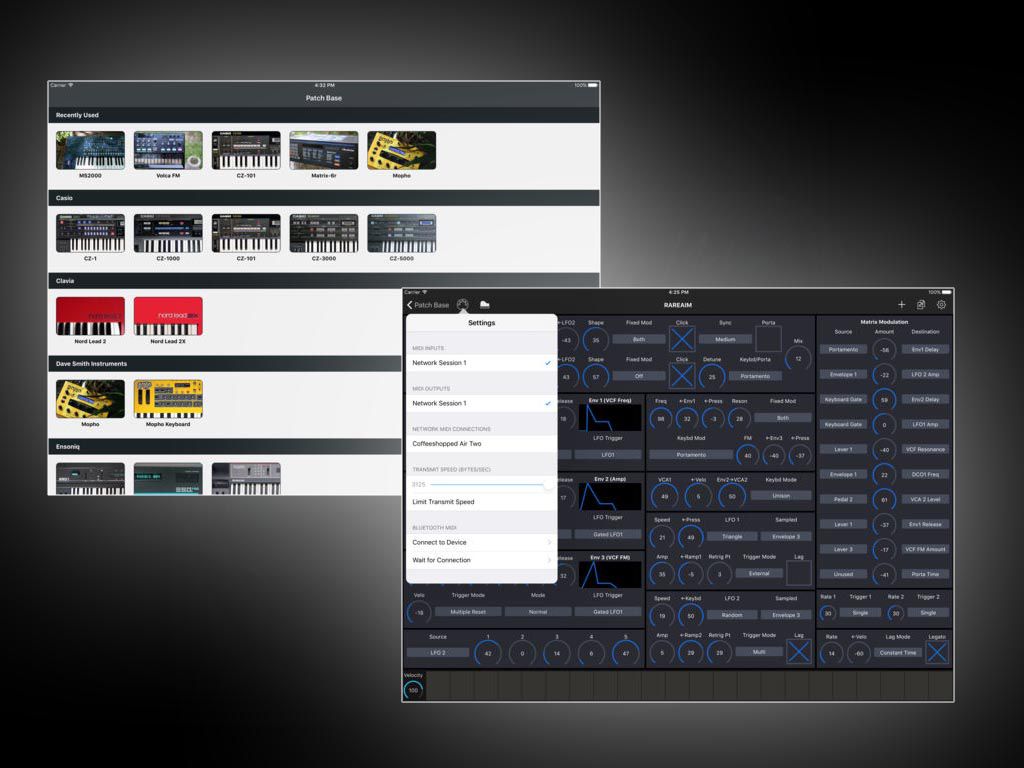Open the MS2000 synth thumbnail
Image resolution: width=1024 pixels, height=768 pixels.
(x=90, y=150)
